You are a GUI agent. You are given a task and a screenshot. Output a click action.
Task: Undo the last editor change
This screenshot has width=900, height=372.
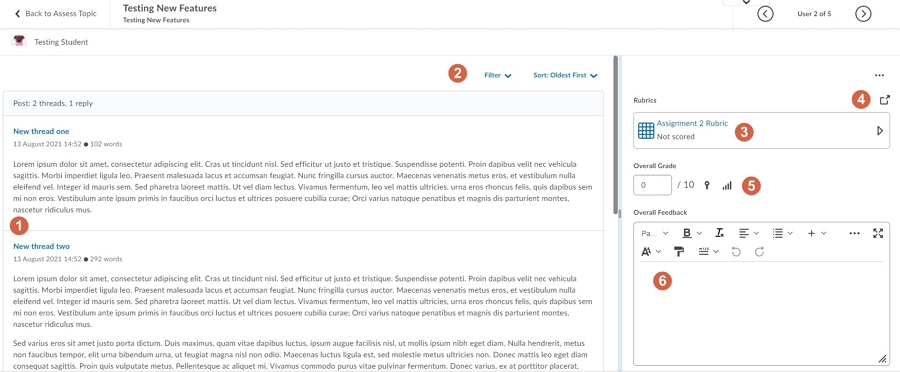736,251
